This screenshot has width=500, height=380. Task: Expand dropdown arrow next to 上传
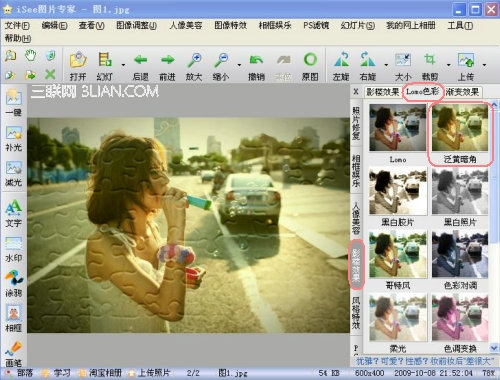click(484, 65)
